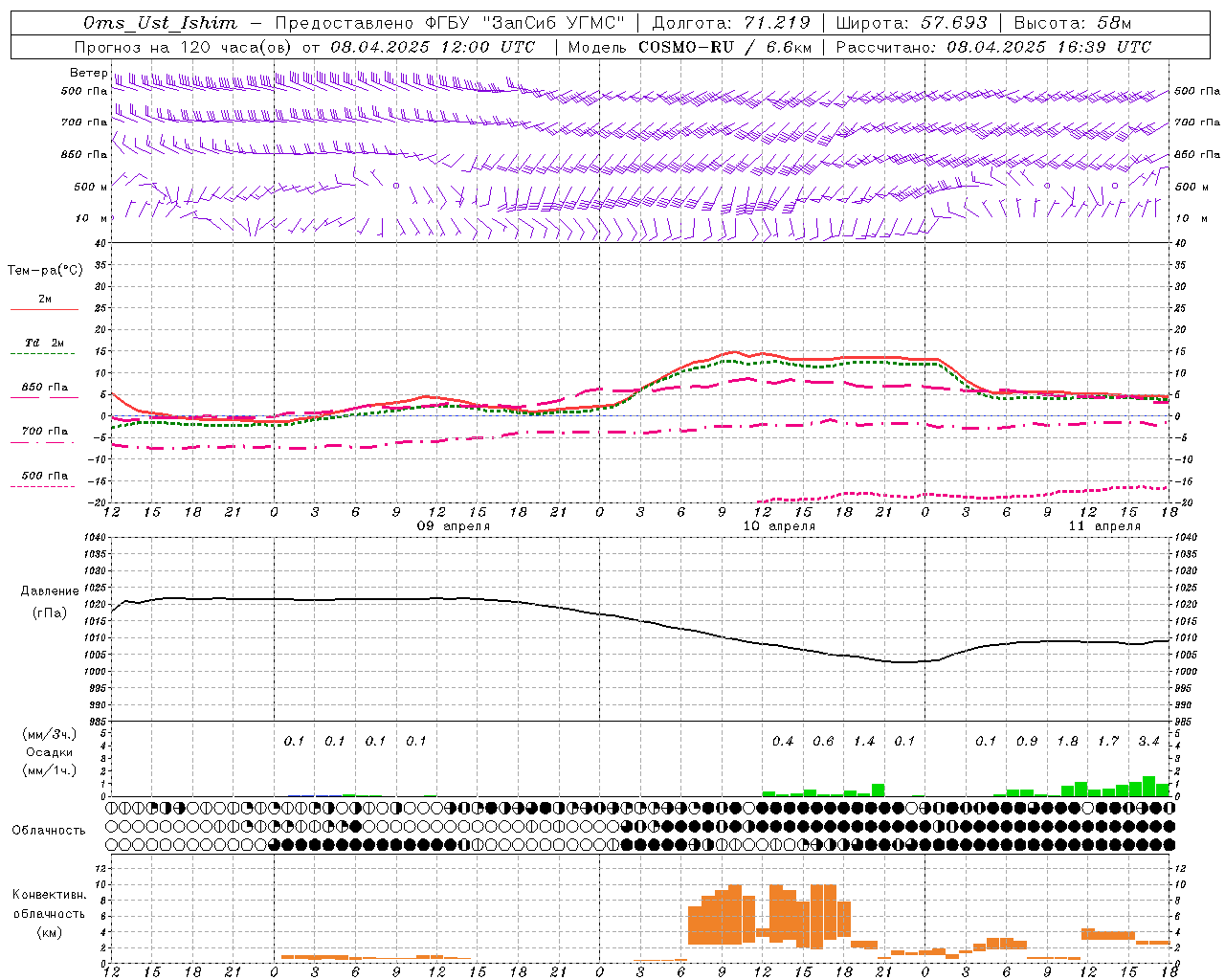Click the '0.6' precipitation value
Screen dimensions: 1225x980
coord(823,741)
